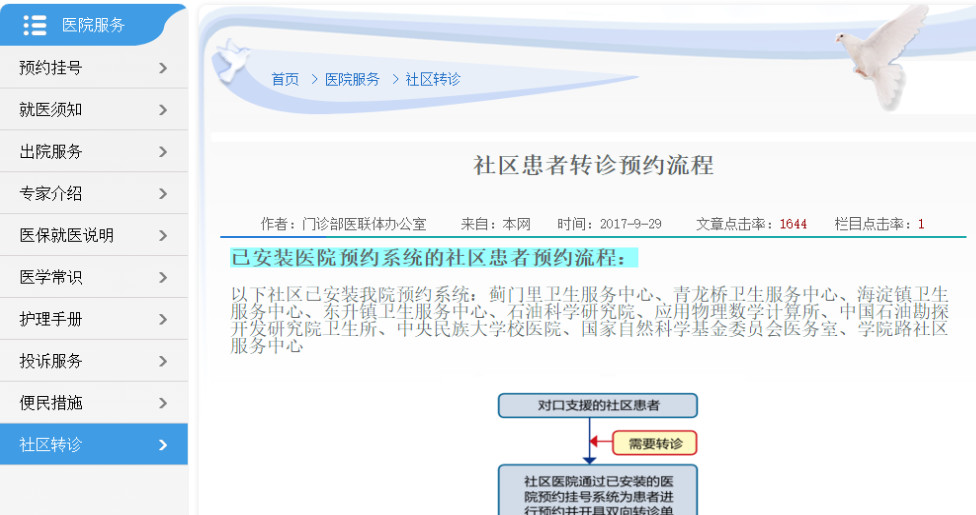Open the 医保就医说明 menu item
This screenshot has width=976, height=515.
click(x=94, y=235)
